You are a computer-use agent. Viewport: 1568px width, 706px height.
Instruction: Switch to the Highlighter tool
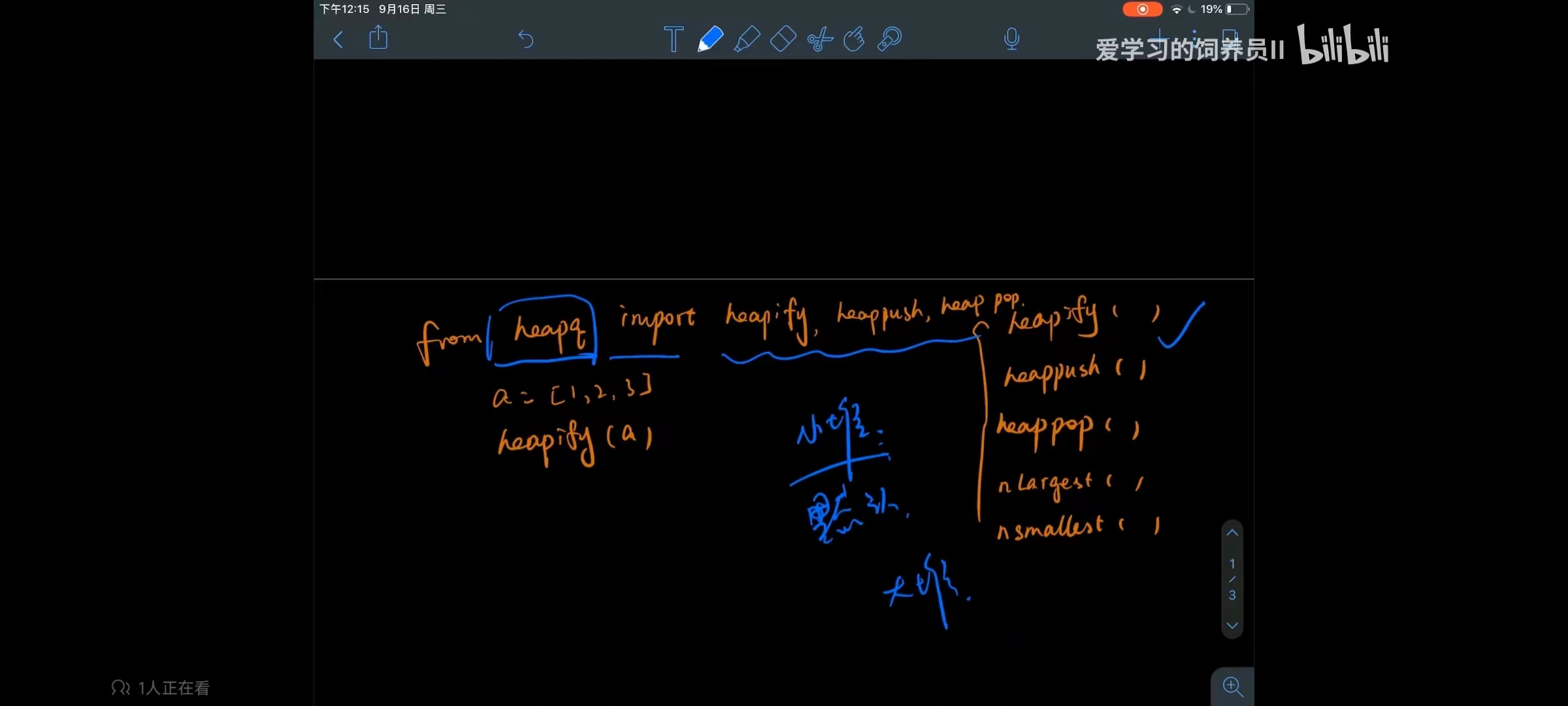pyautogui.click(x=747, y=39)
